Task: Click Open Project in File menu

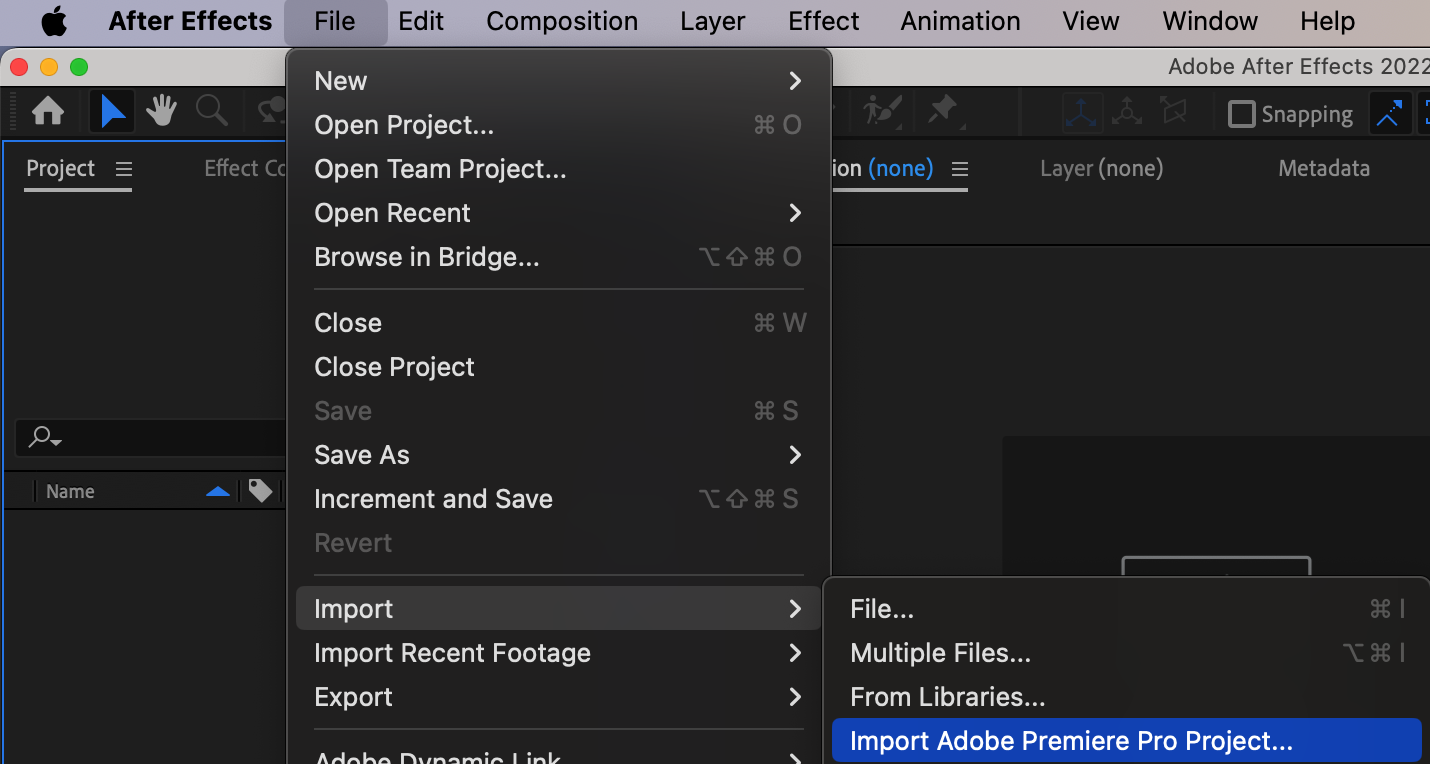Action: click(x=404, y=125)
